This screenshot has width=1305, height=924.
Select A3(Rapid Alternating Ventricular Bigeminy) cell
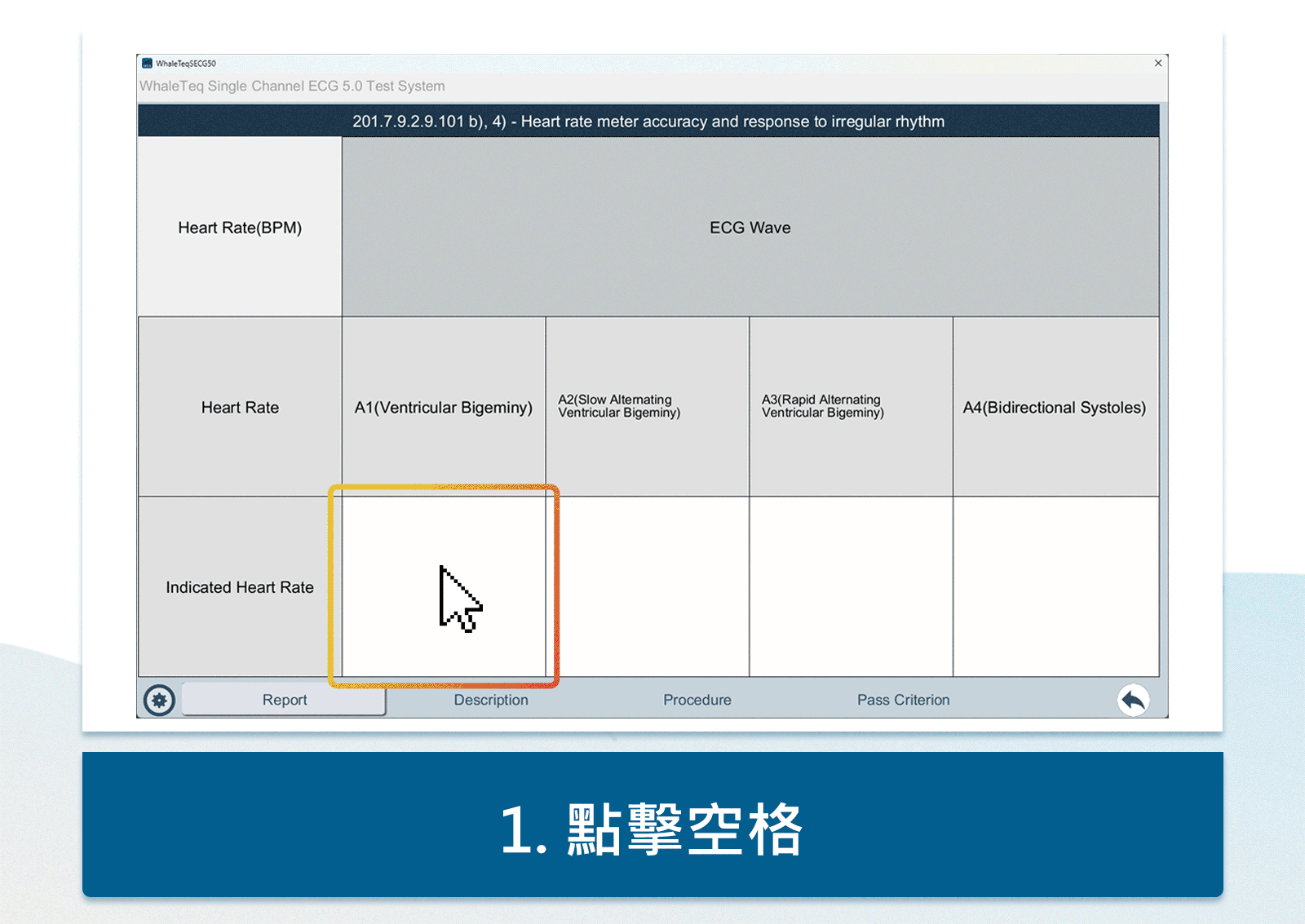(852, 407)
